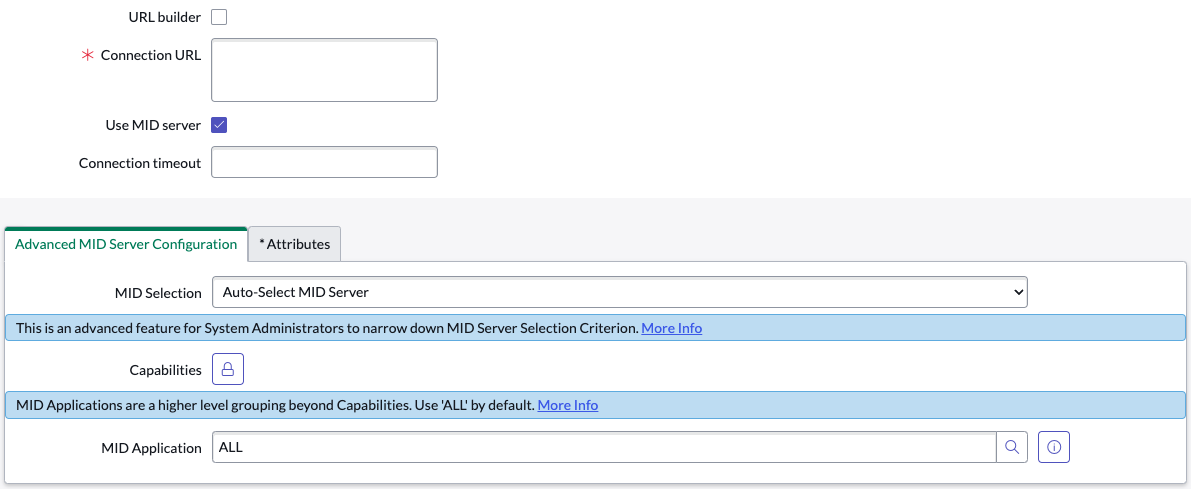Open MID Application lookup with magnifier icon
The height and width of the screenshot is (489, 1191).
pyautogui.click(x=1012, y=447)
